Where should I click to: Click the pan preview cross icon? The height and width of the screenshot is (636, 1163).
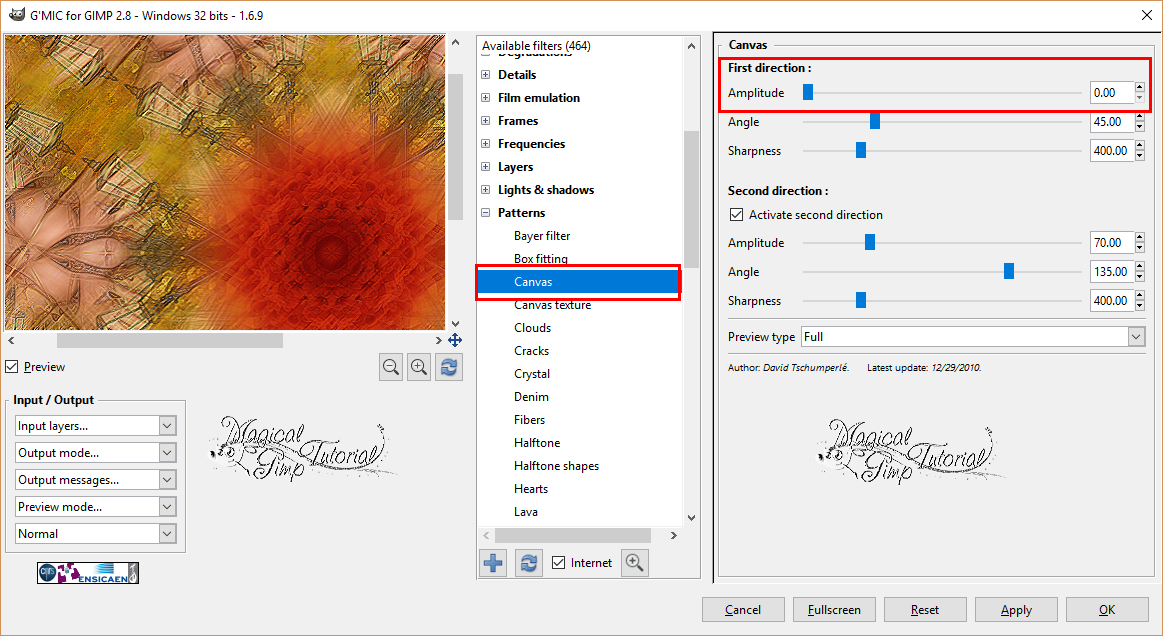click(x=455, y=340)
